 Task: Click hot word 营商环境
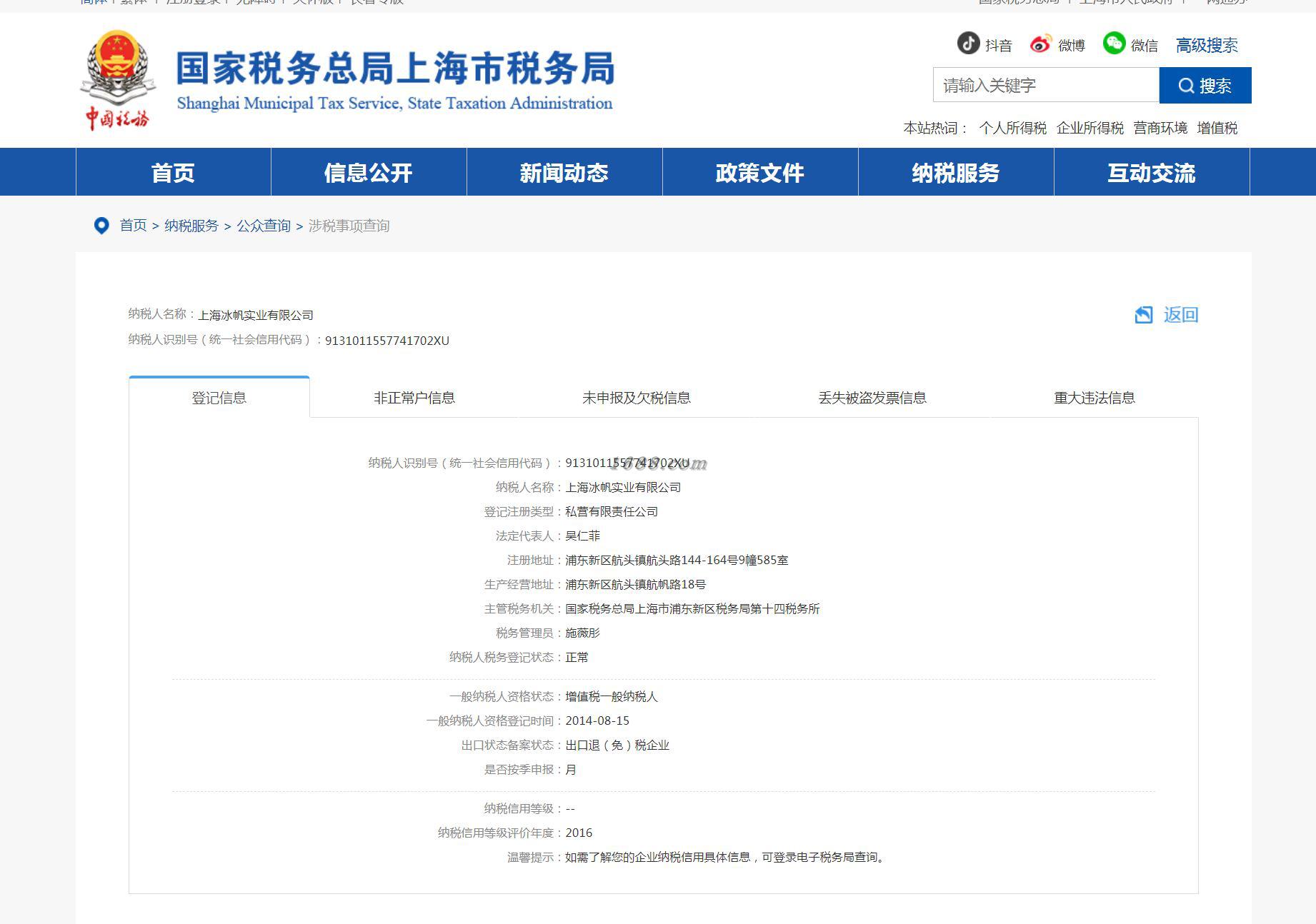point(1160,128)
